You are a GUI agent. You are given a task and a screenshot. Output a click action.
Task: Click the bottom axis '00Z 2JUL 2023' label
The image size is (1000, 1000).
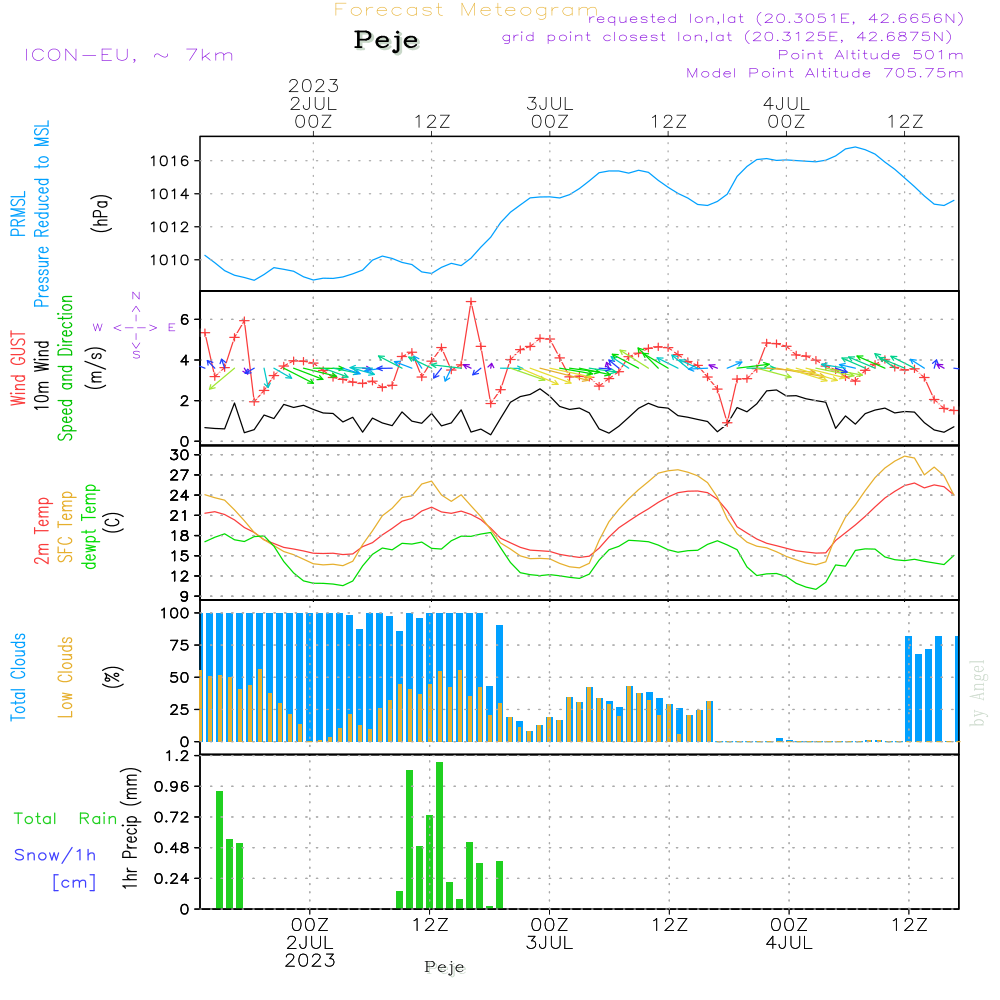pyautogui.click(x=310, y=942)
